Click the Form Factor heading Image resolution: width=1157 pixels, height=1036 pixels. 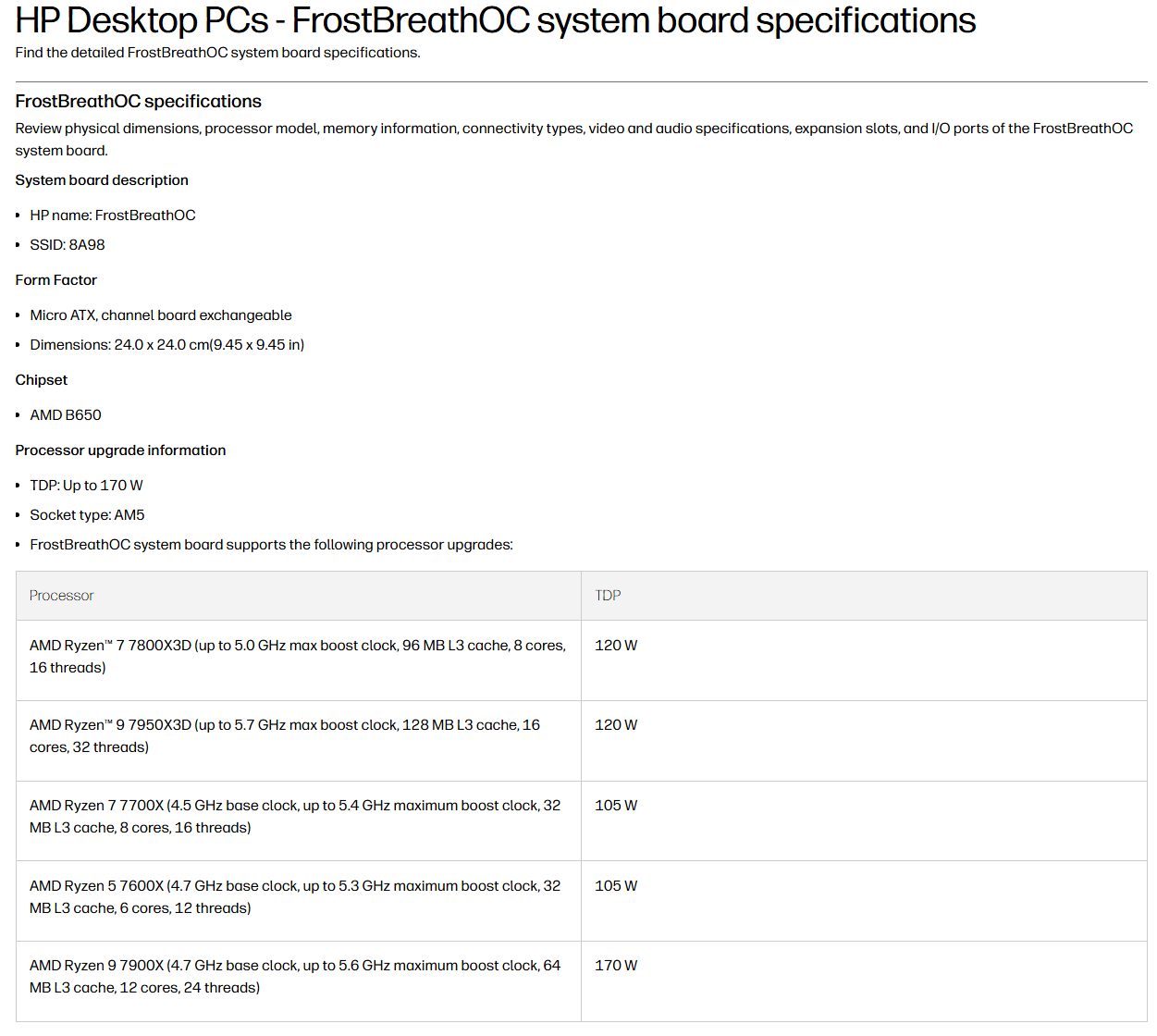coord(55,279)
